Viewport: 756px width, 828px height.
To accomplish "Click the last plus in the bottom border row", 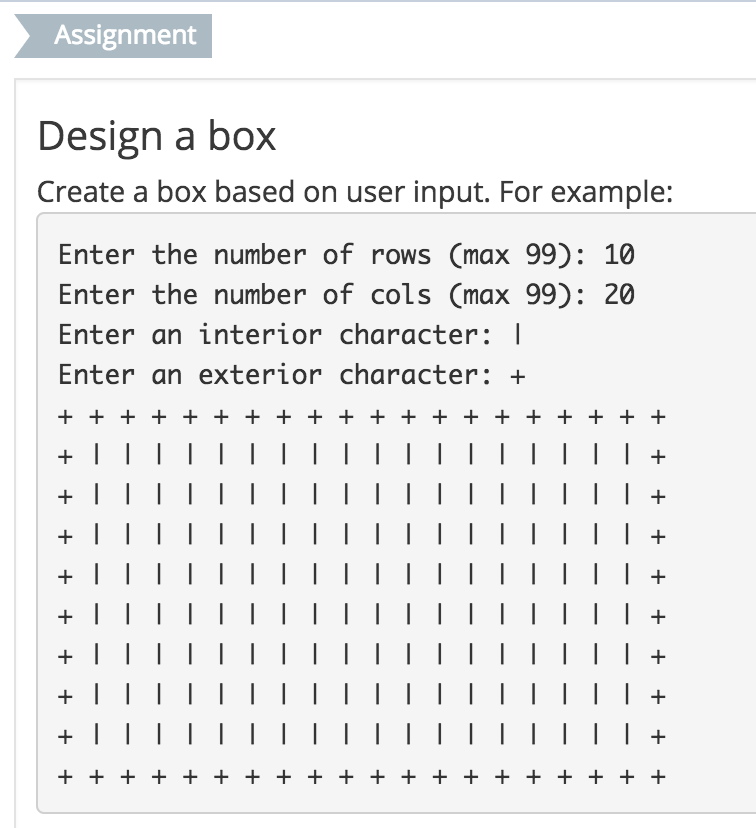I will click(658, 777).
